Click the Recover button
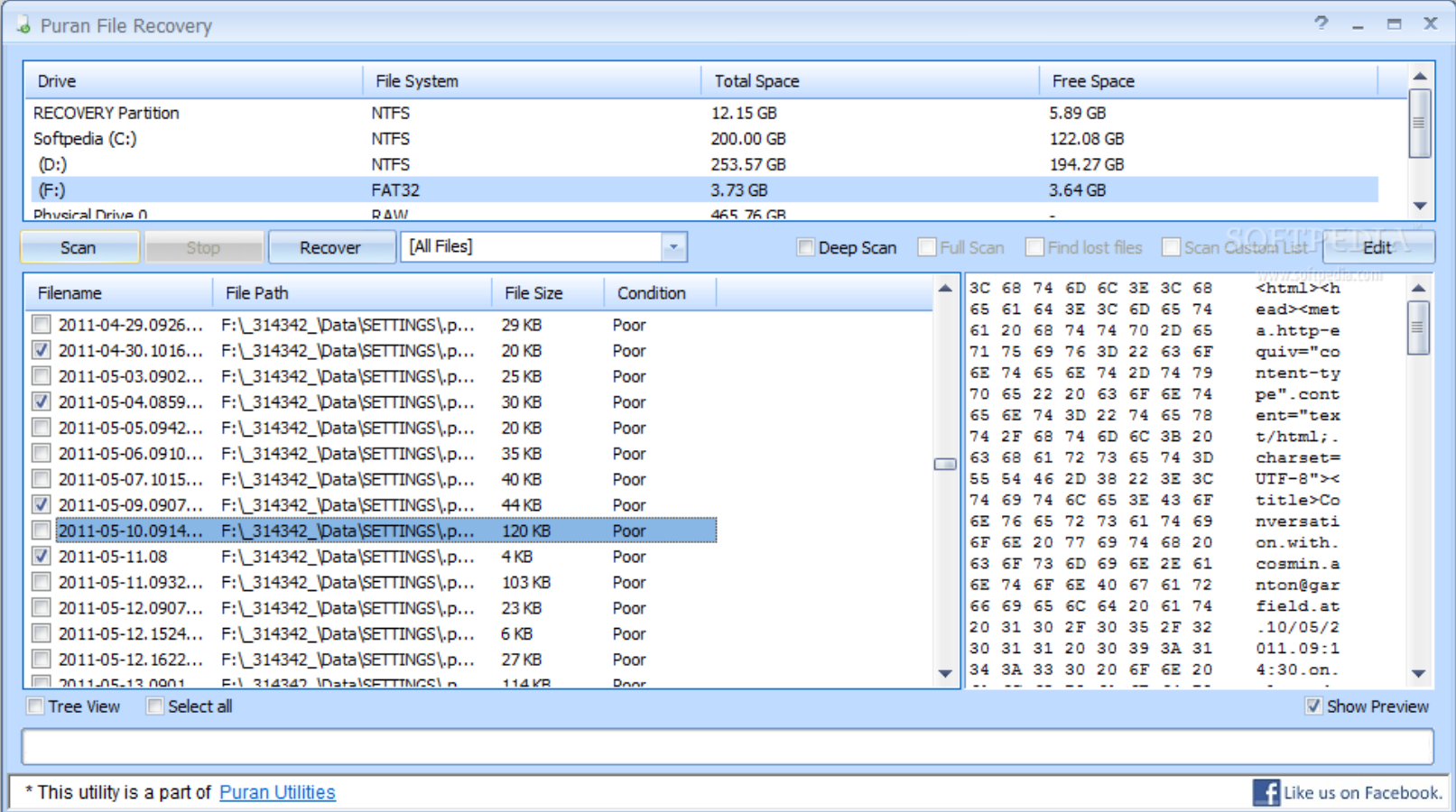Screen dimensions: 1456x812 330,246
